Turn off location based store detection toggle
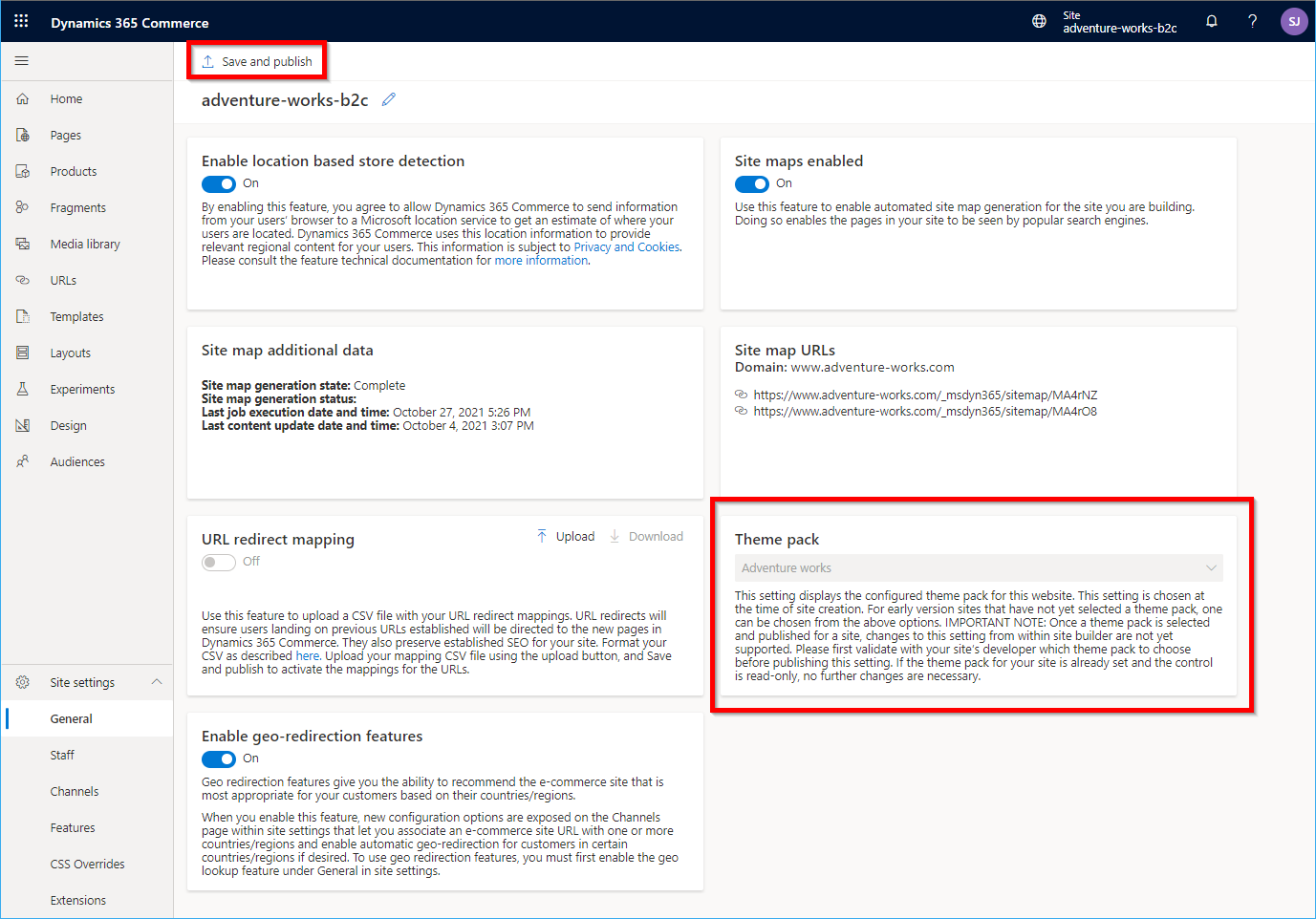Image resolution: width=1316 pixels, height=919 pixels. pos(219,184)
